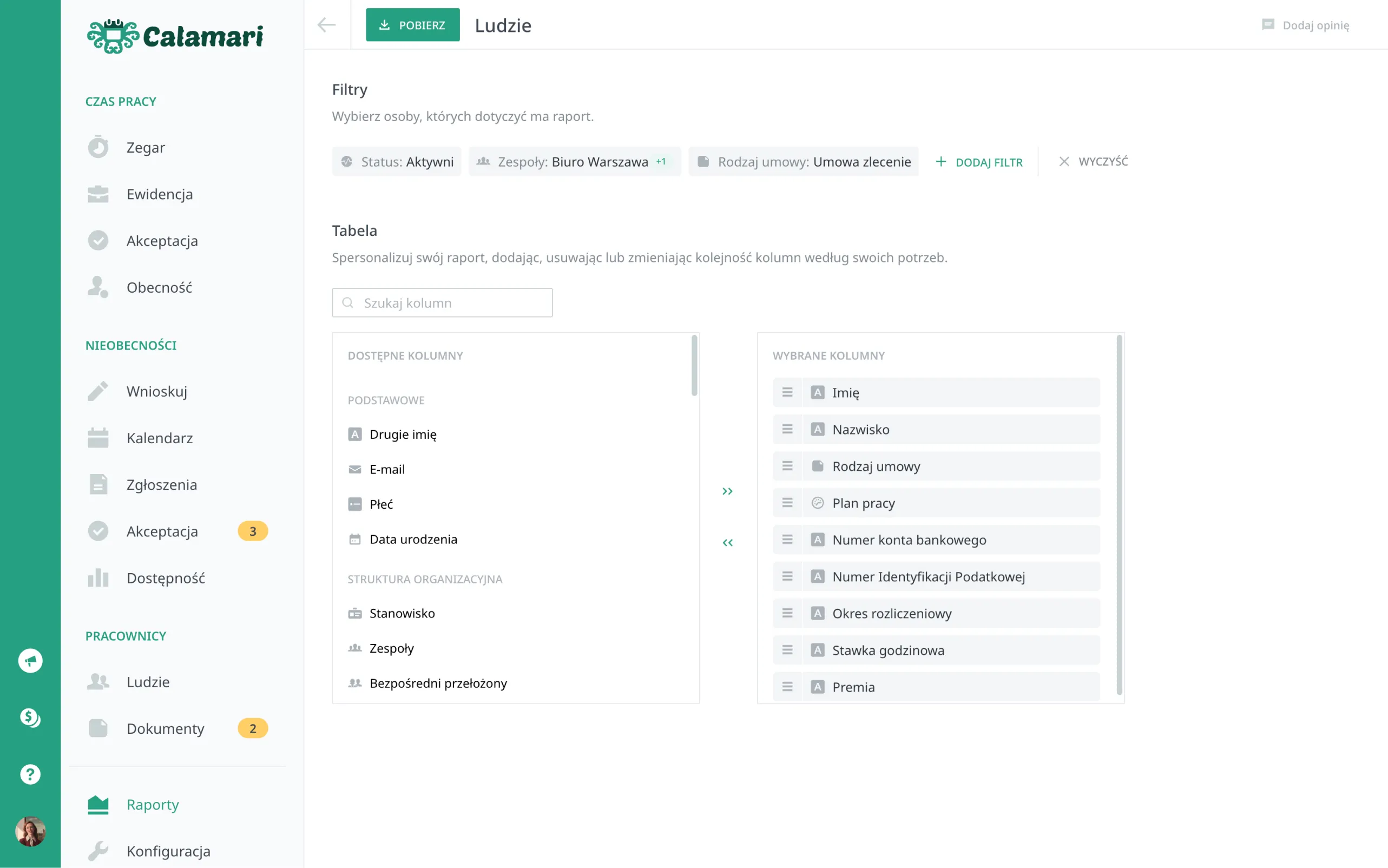The image size is (1388, 868).
Task: Go to Raporty in the sidebar
Action: click(152, 804)
